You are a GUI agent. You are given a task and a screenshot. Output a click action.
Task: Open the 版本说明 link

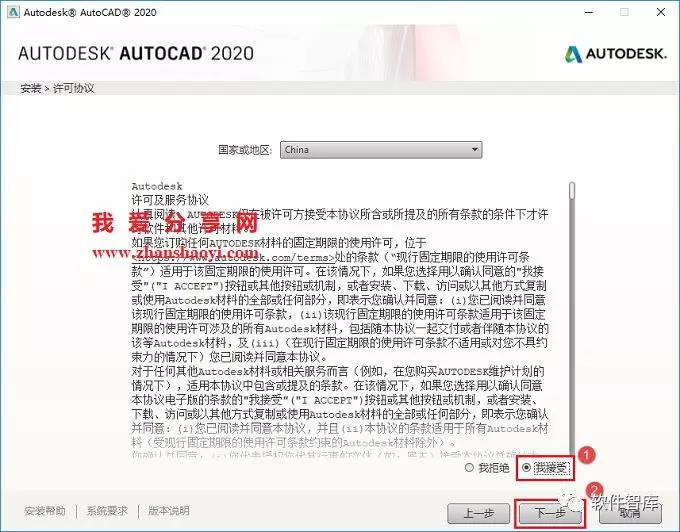(169, 511)
